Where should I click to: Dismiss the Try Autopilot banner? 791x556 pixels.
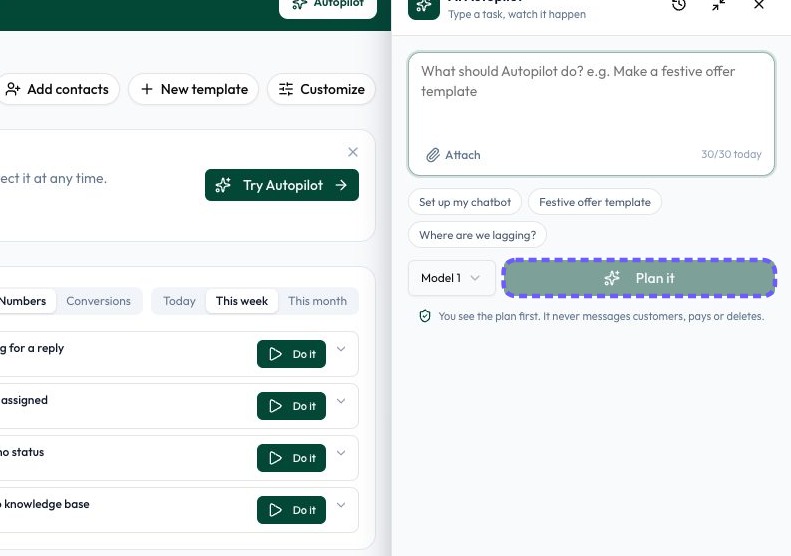pyautogui.click(x=353, y=152)
